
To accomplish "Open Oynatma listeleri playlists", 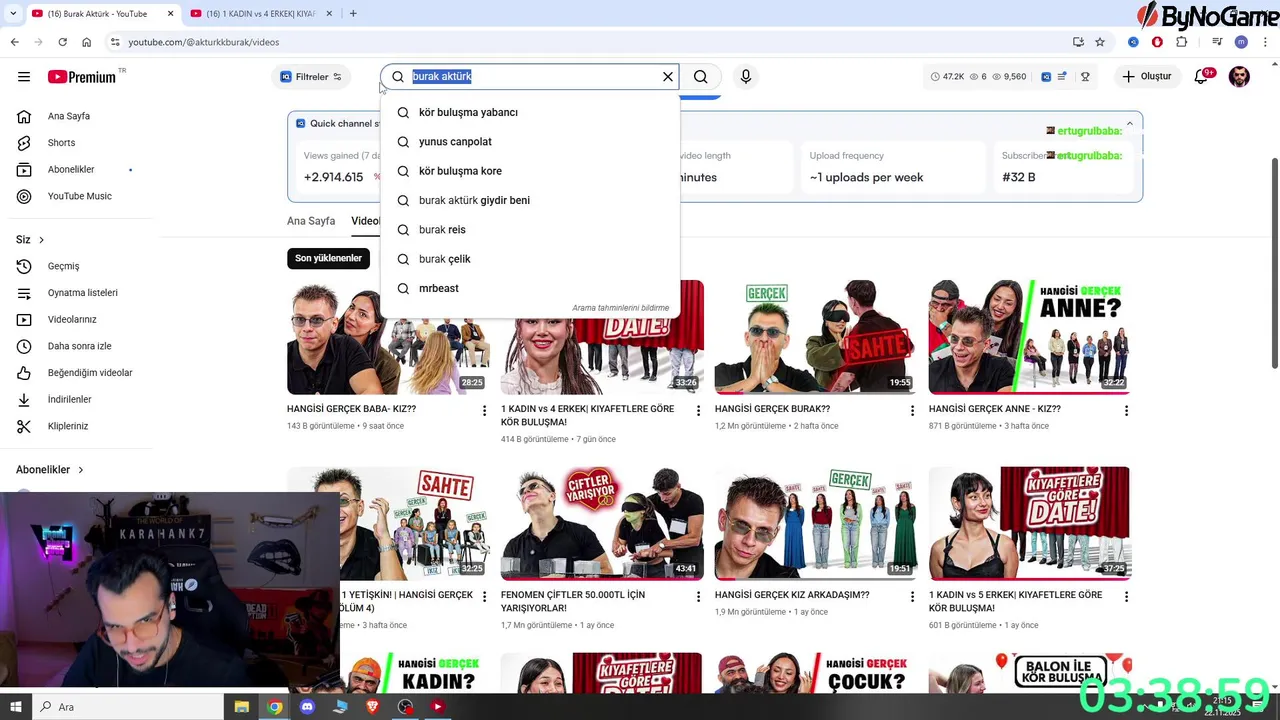I will [x=80, y=293].
